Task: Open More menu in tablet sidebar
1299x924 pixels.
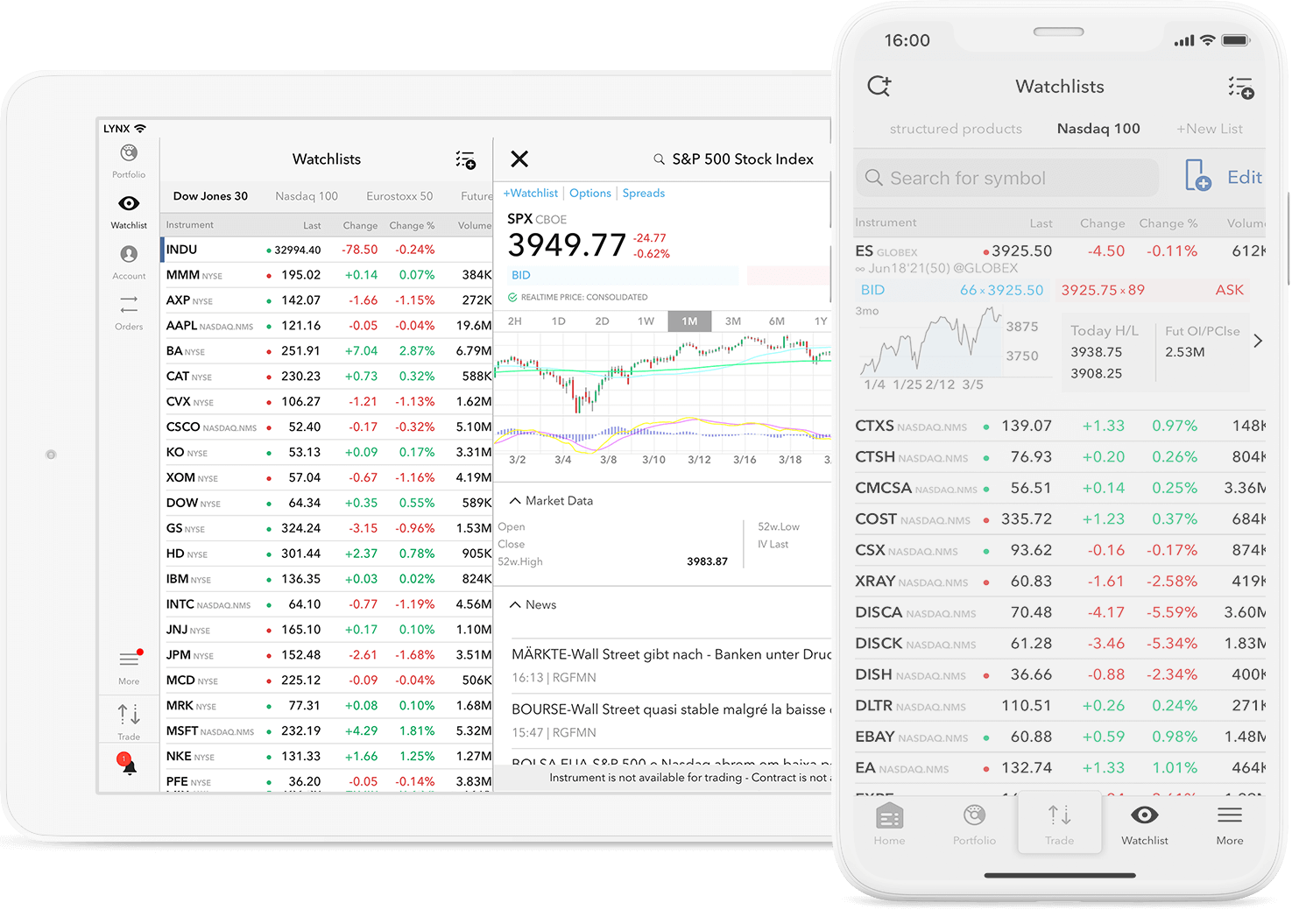Action: (129, 667)
